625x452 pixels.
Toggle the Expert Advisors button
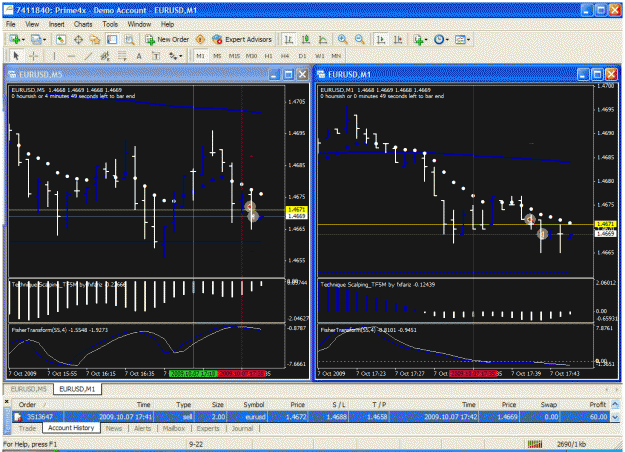pos(242,39)
